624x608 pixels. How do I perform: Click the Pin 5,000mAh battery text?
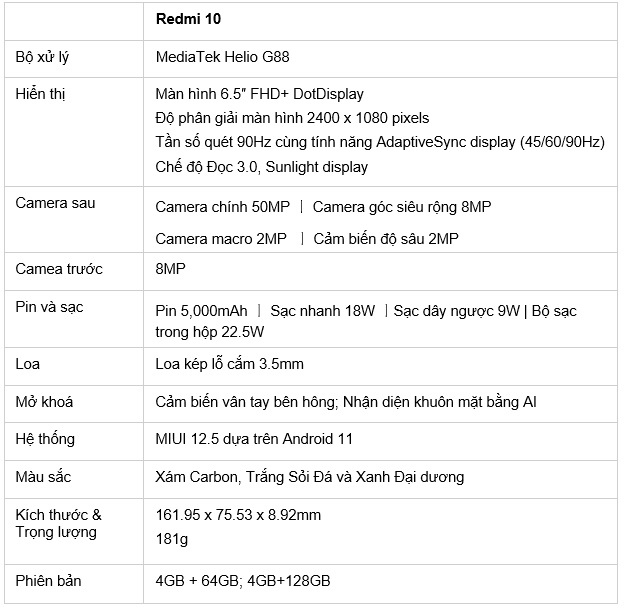[201, 311]
